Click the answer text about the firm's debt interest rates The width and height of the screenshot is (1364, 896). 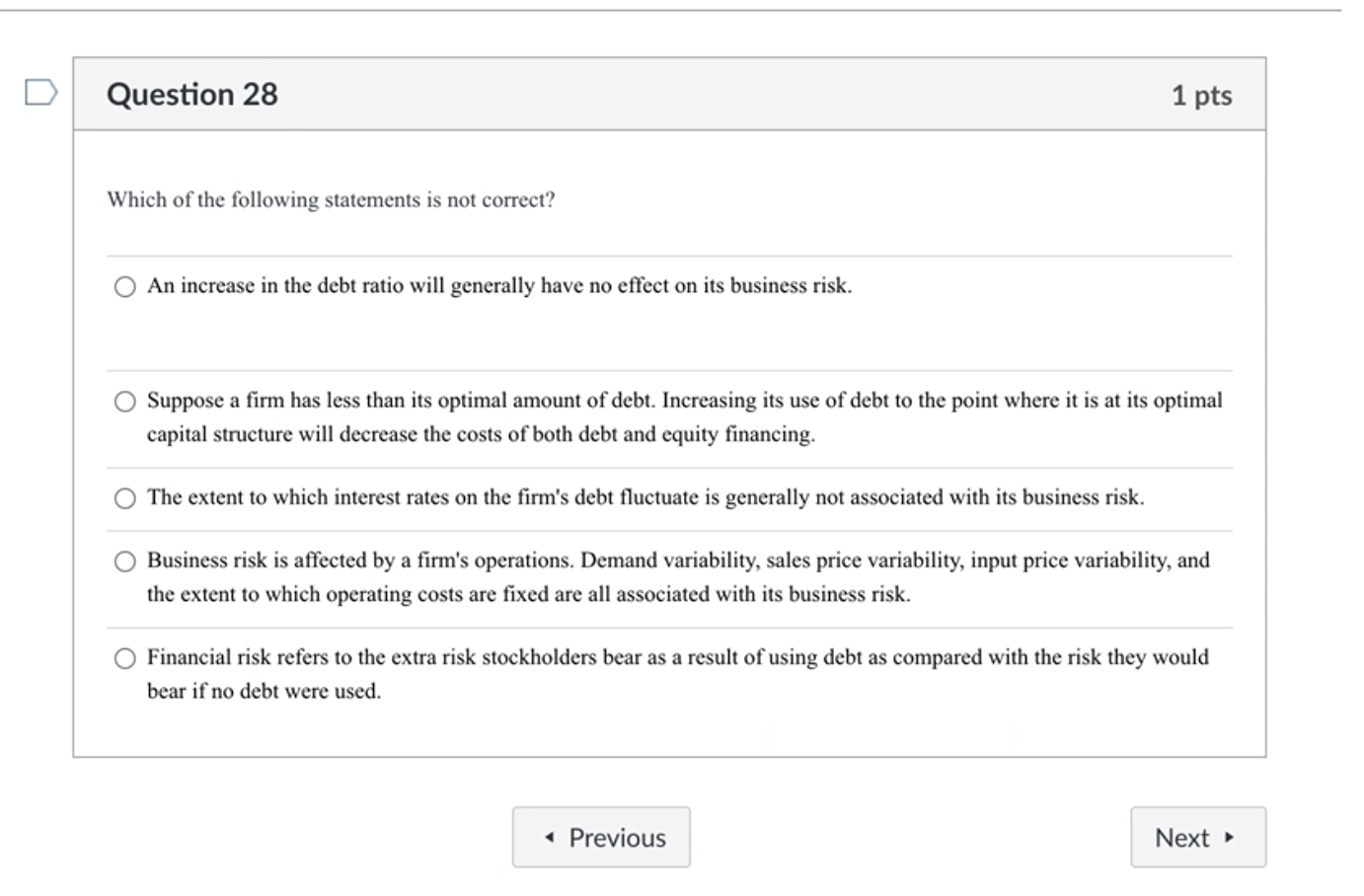[644, 497]
